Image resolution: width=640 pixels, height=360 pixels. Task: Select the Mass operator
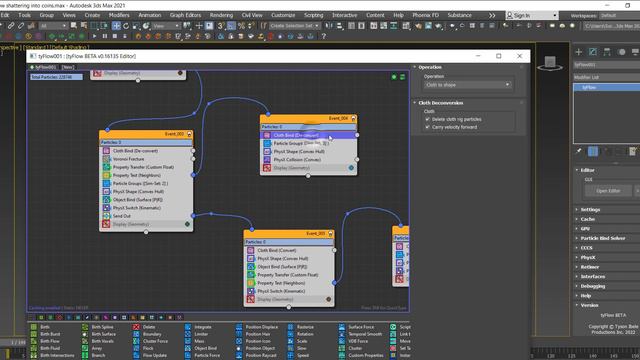[195, 341]
